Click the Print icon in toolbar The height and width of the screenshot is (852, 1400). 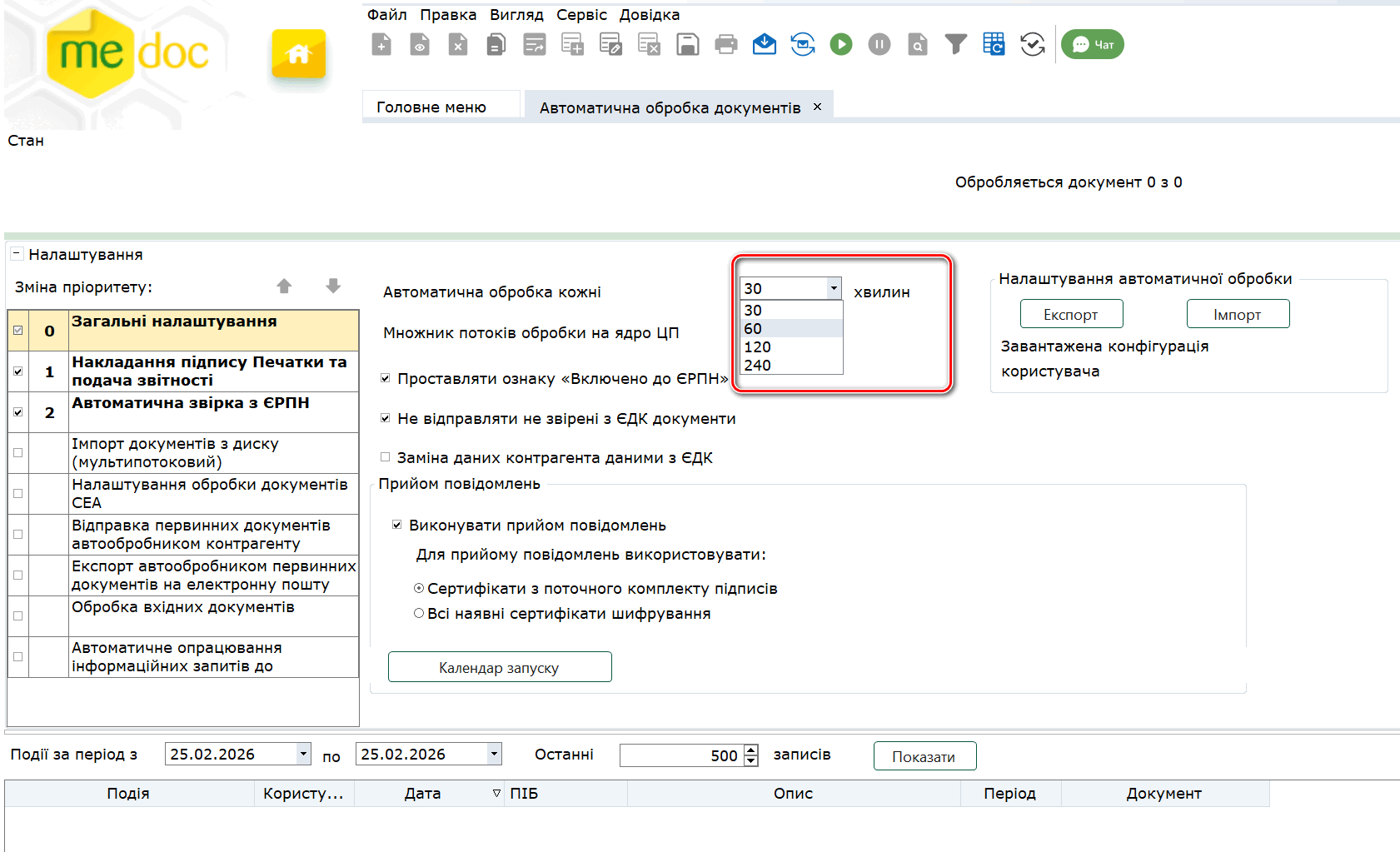[x=725, y=44]
